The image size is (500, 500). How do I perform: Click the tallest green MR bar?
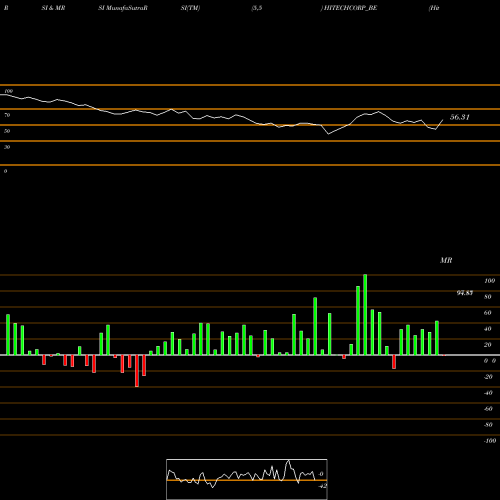[x=365, y=315]
